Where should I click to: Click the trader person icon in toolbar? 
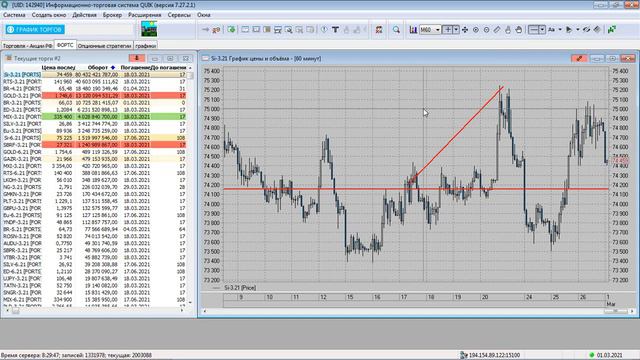[x=379, y=29]
